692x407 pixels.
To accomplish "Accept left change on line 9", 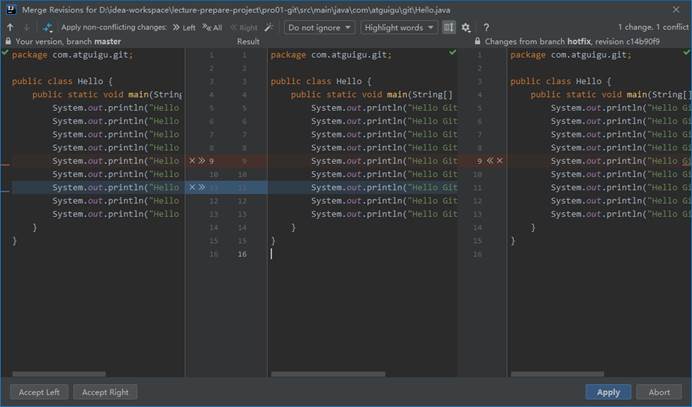I will 202,160.
